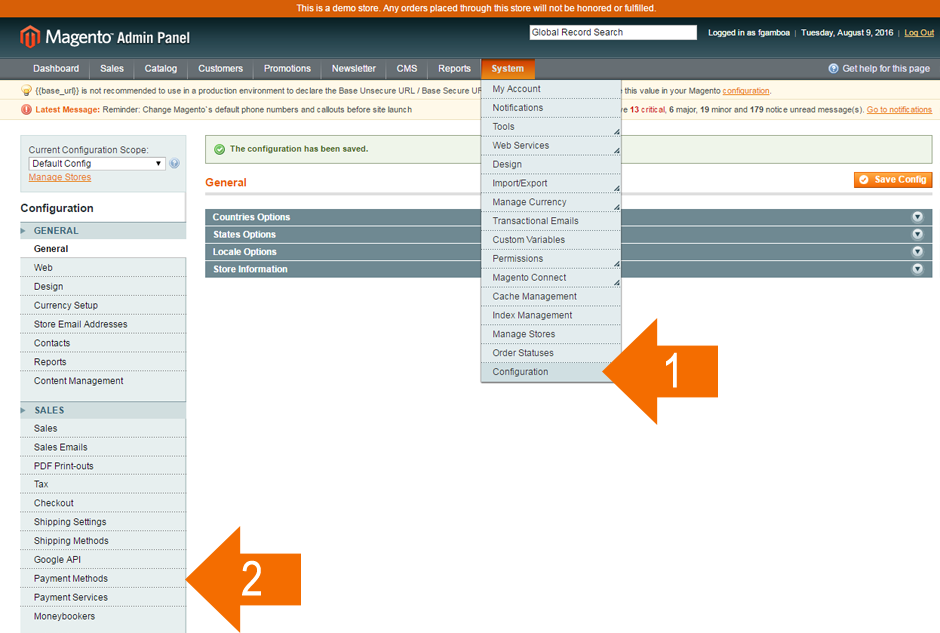
Task: Open Magento Connect submenu
Action: 551,278
